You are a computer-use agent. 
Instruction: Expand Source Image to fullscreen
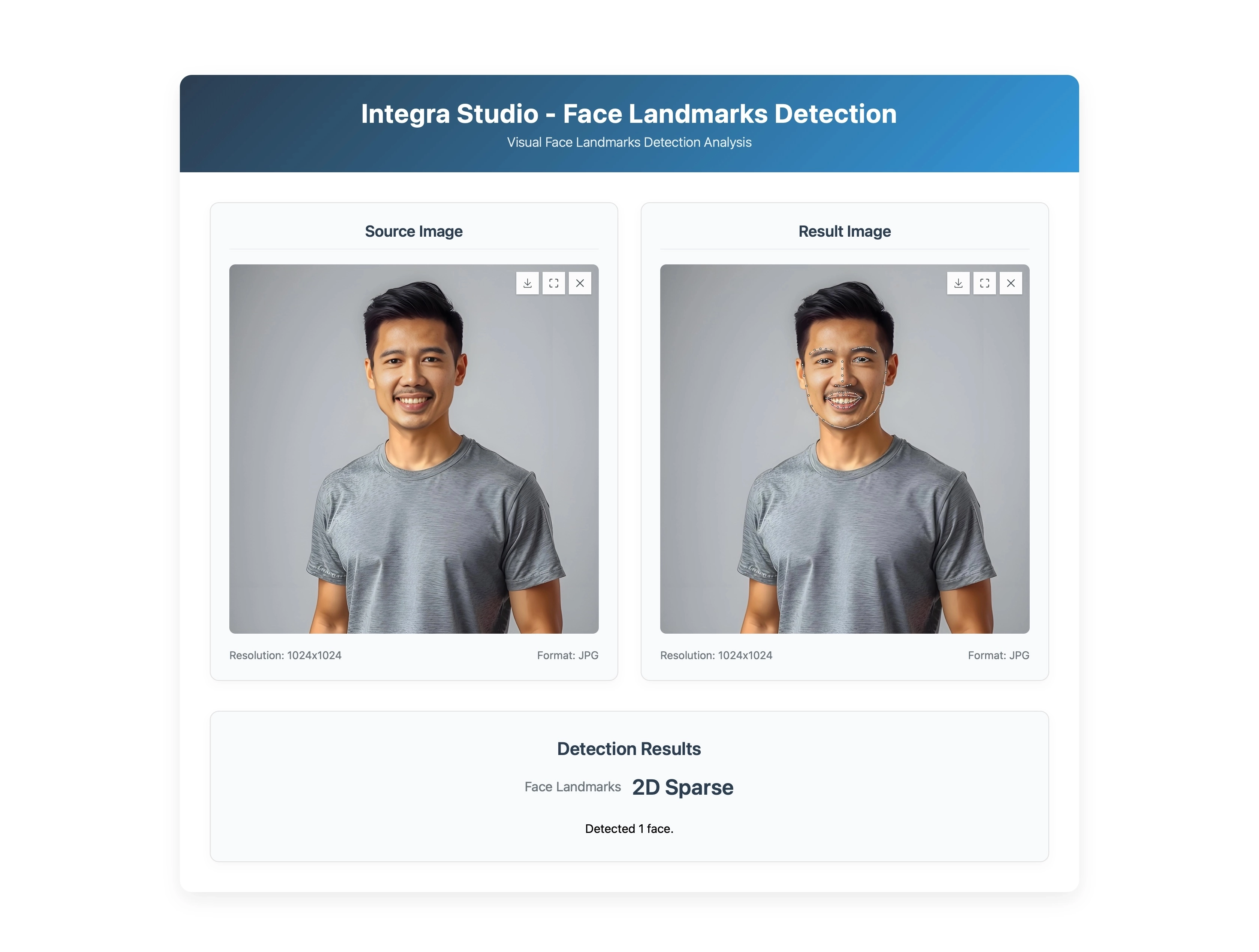(554, 284)
